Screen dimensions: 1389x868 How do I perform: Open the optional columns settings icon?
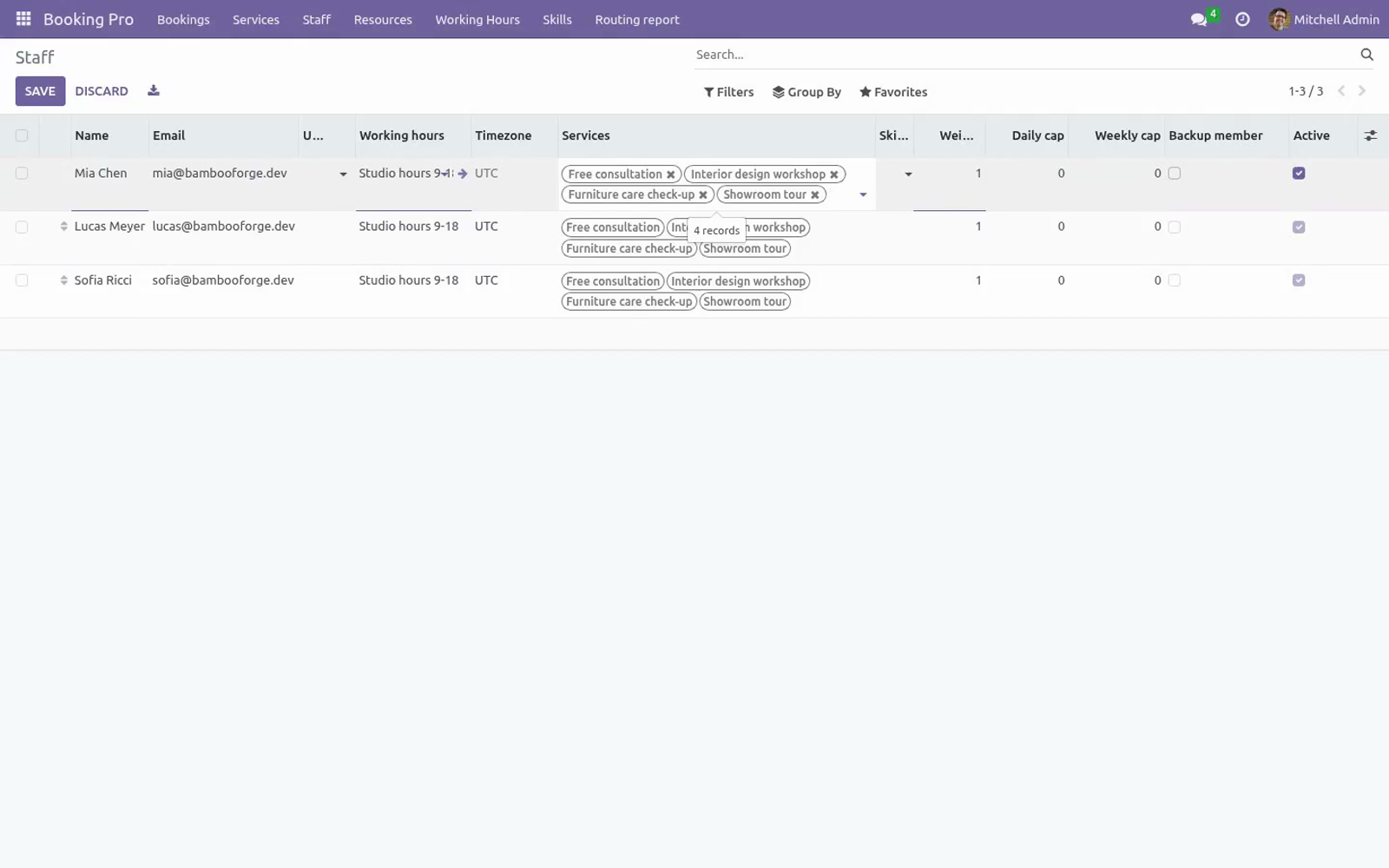(x=1370, y=135)
